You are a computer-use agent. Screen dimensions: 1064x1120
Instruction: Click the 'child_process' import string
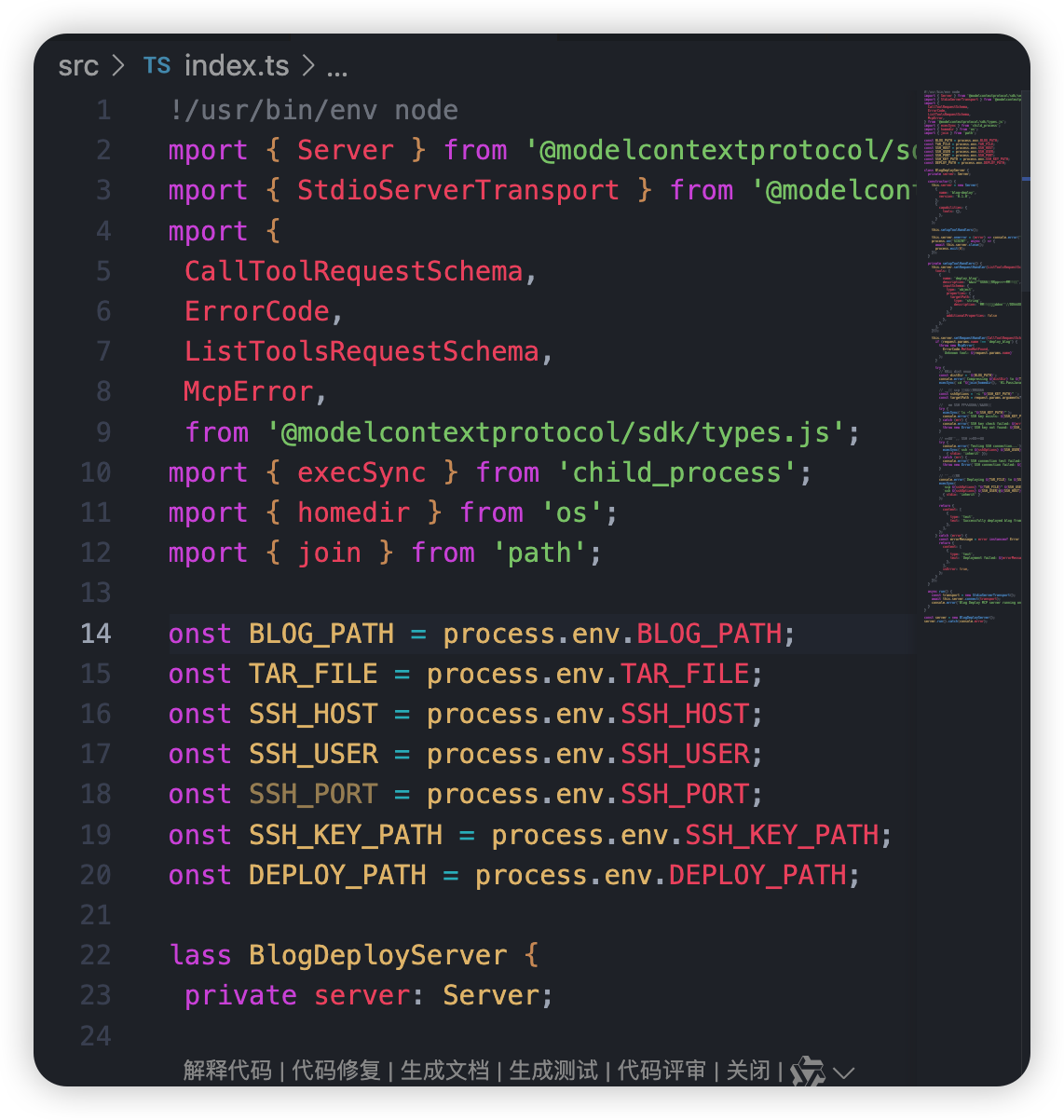coord(676,472)
